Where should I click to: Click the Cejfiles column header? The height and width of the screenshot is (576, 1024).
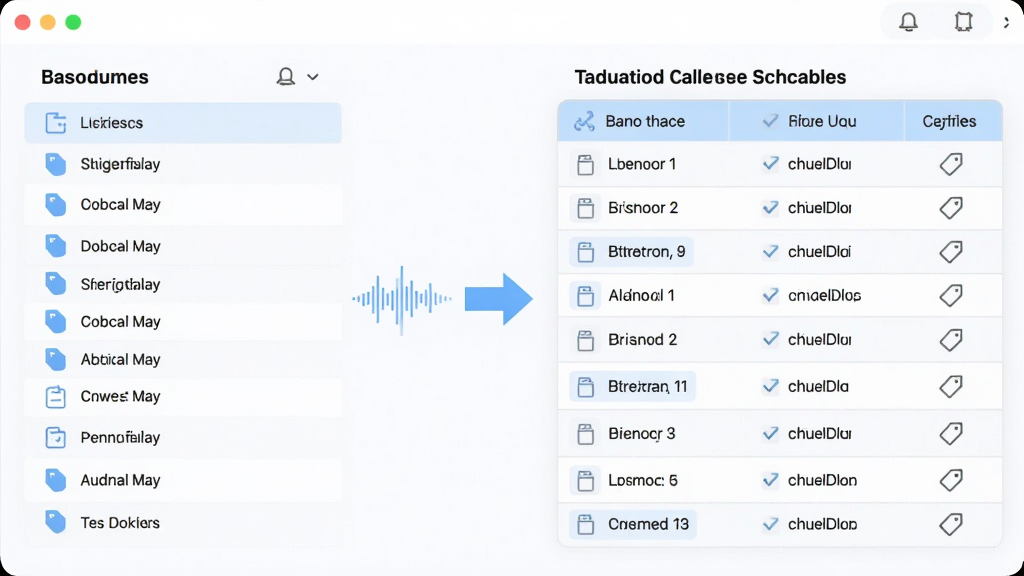[953, 121]
